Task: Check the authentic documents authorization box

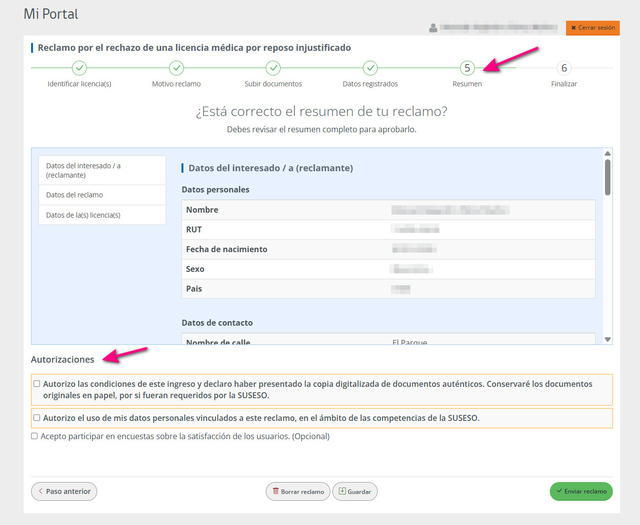Action: (x=37, y=383)
